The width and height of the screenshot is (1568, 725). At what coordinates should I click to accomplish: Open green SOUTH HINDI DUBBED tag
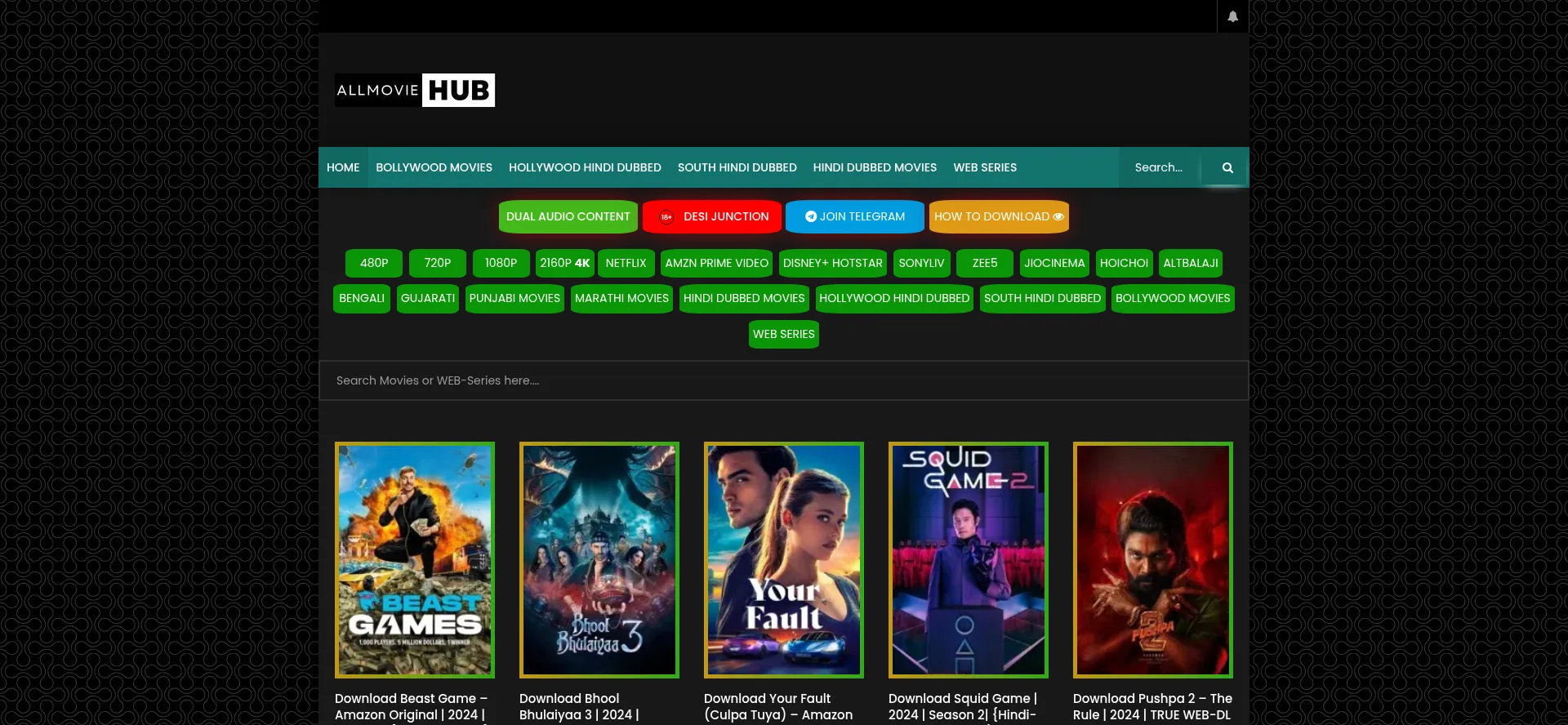click(1043, 298)
